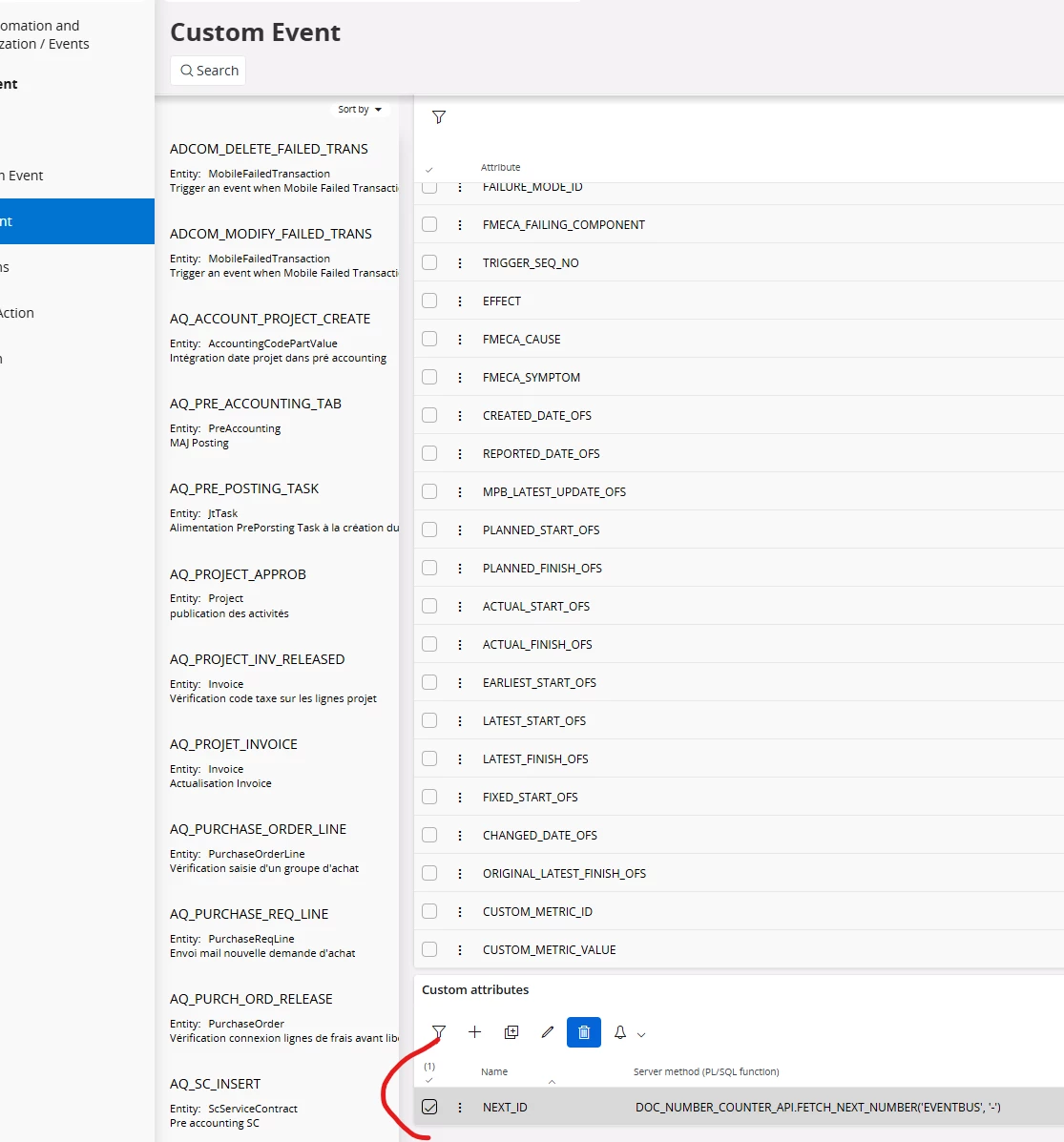This screenshot has height=1142, width=1064.
Task: Click the bell notification icon in Custom attributes
Action: [620, 1032]
